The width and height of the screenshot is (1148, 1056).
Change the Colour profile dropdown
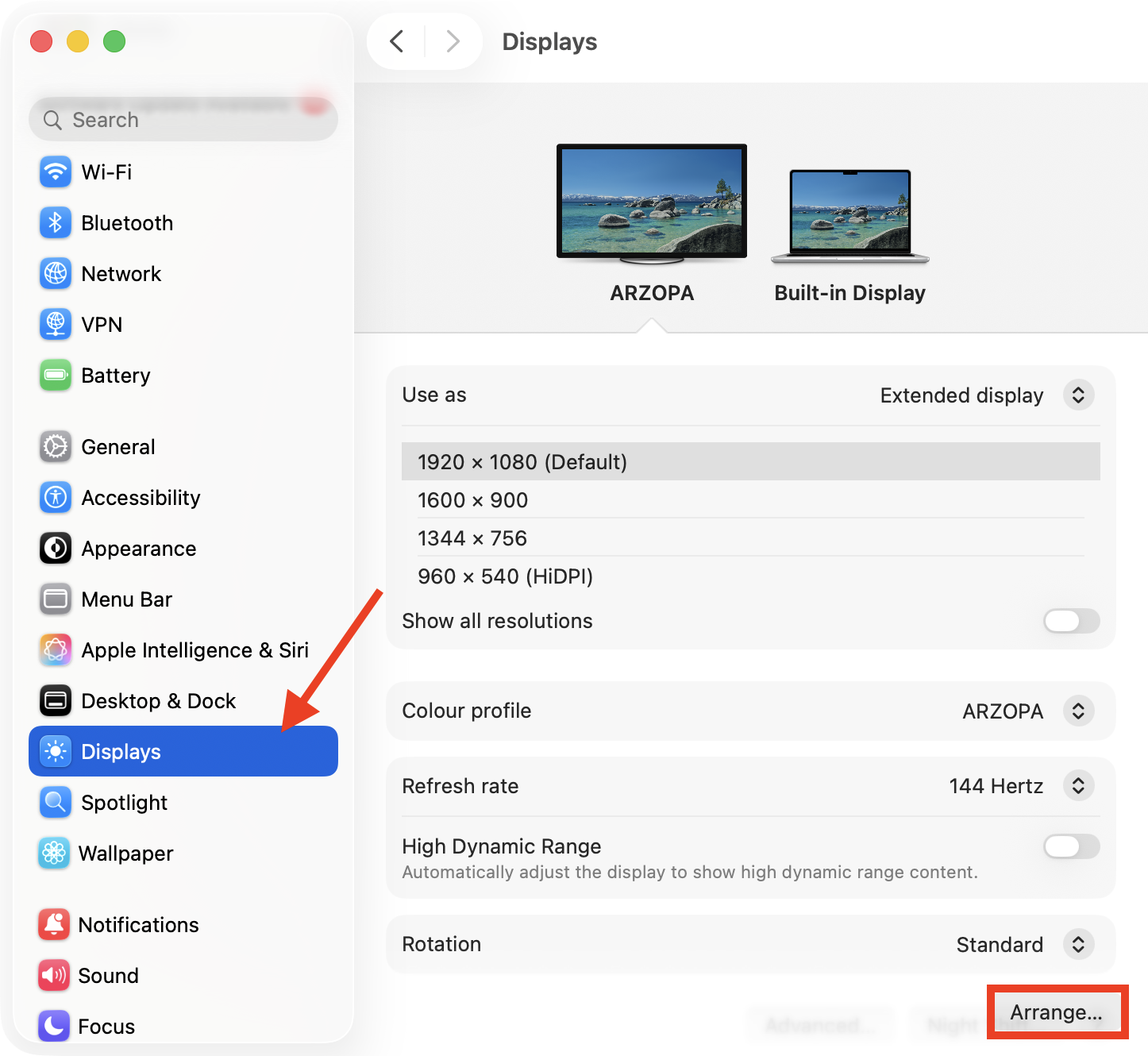pos(1078,711)
